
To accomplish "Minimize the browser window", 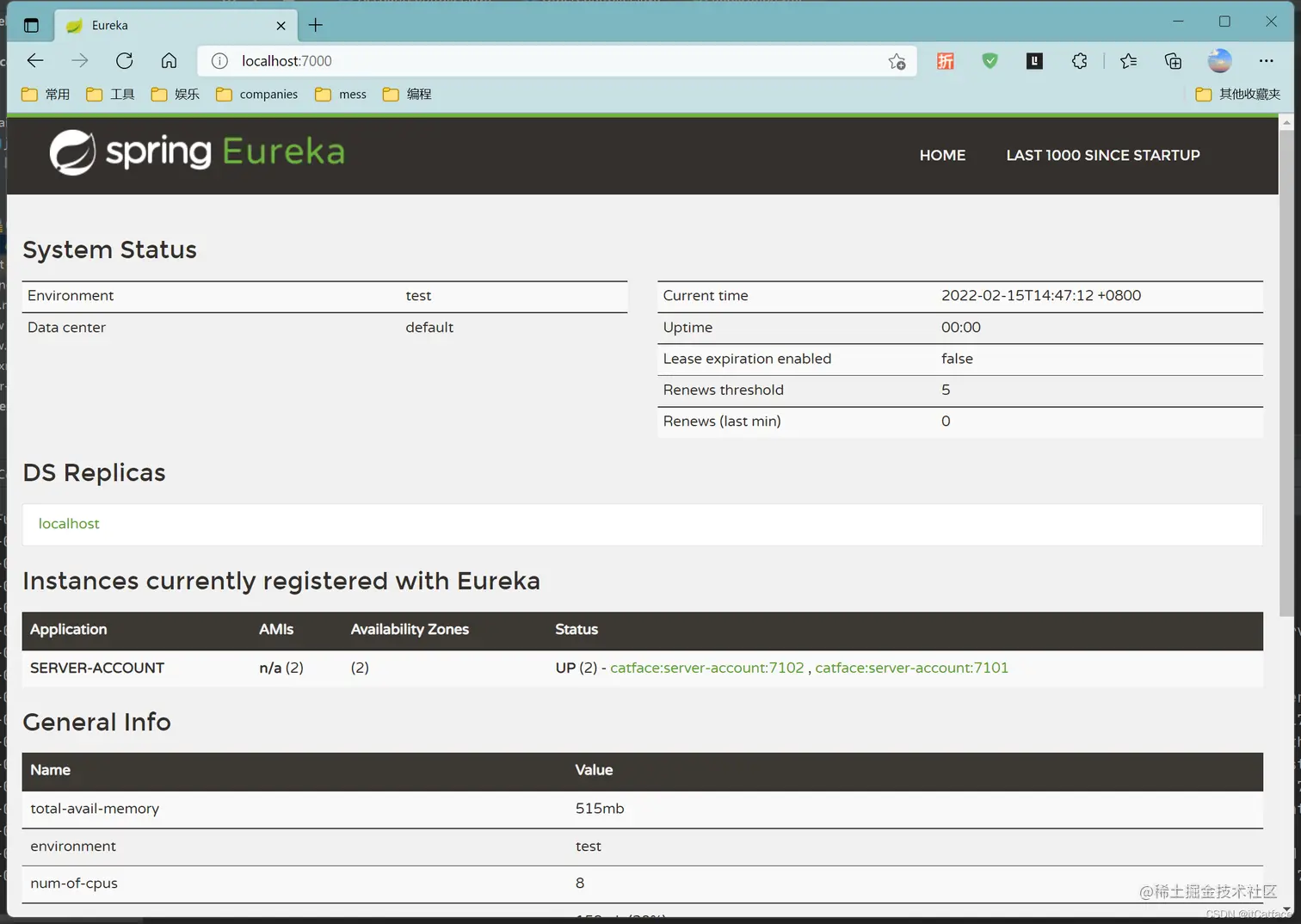I will coord(1178,22).
